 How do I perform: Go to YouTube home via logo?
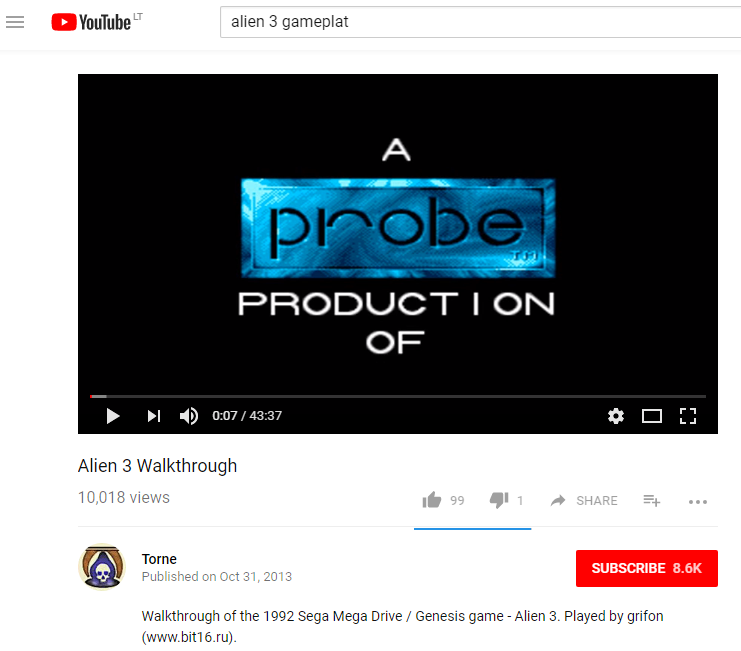tap(91, 22)
